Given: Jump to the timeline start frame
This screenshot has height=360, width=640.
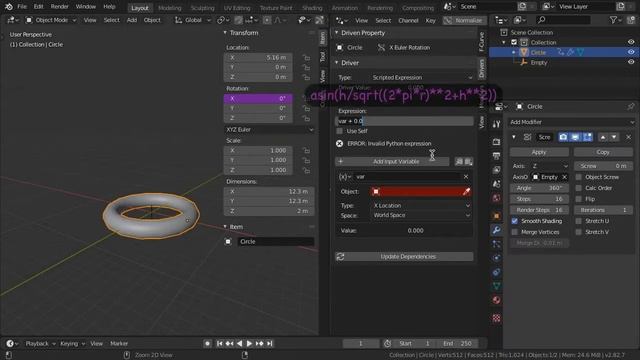Looking at the screenshot, I should click(220, 344).
